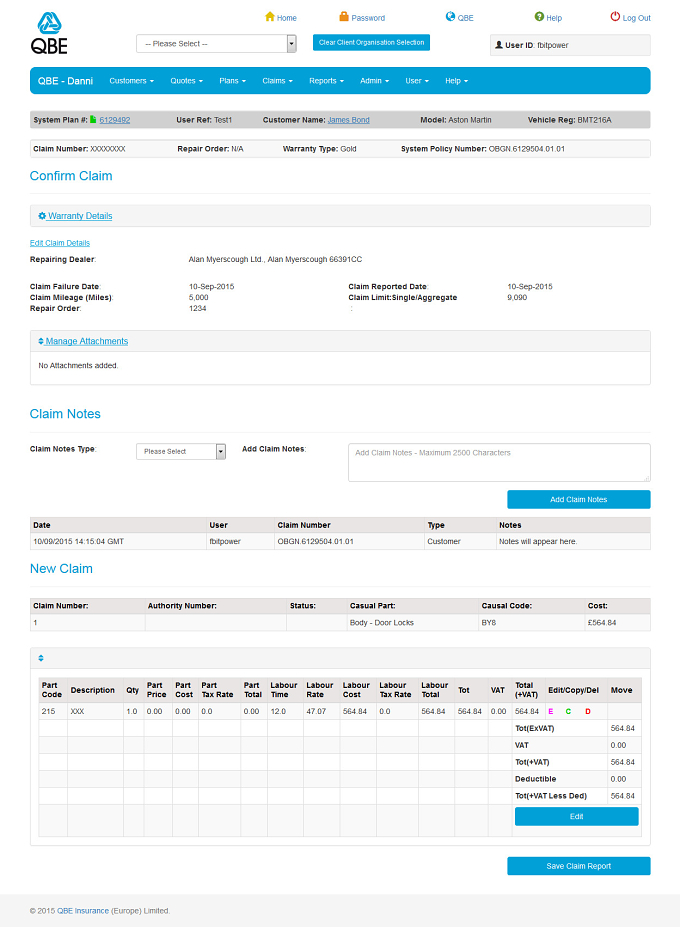
Task: Open the Claims menu in the navigation bar
Action: (277, 81)
